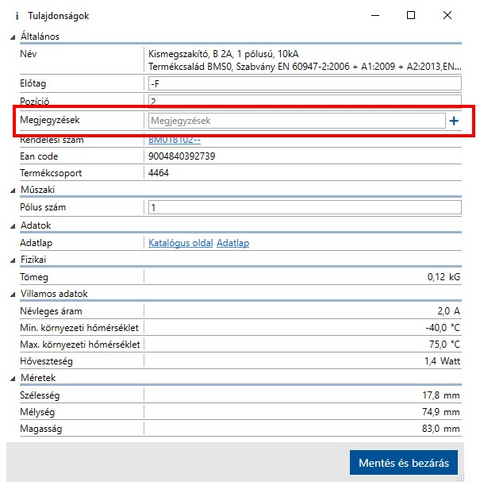Open the Katalógus oldal link

click(180, 243)
